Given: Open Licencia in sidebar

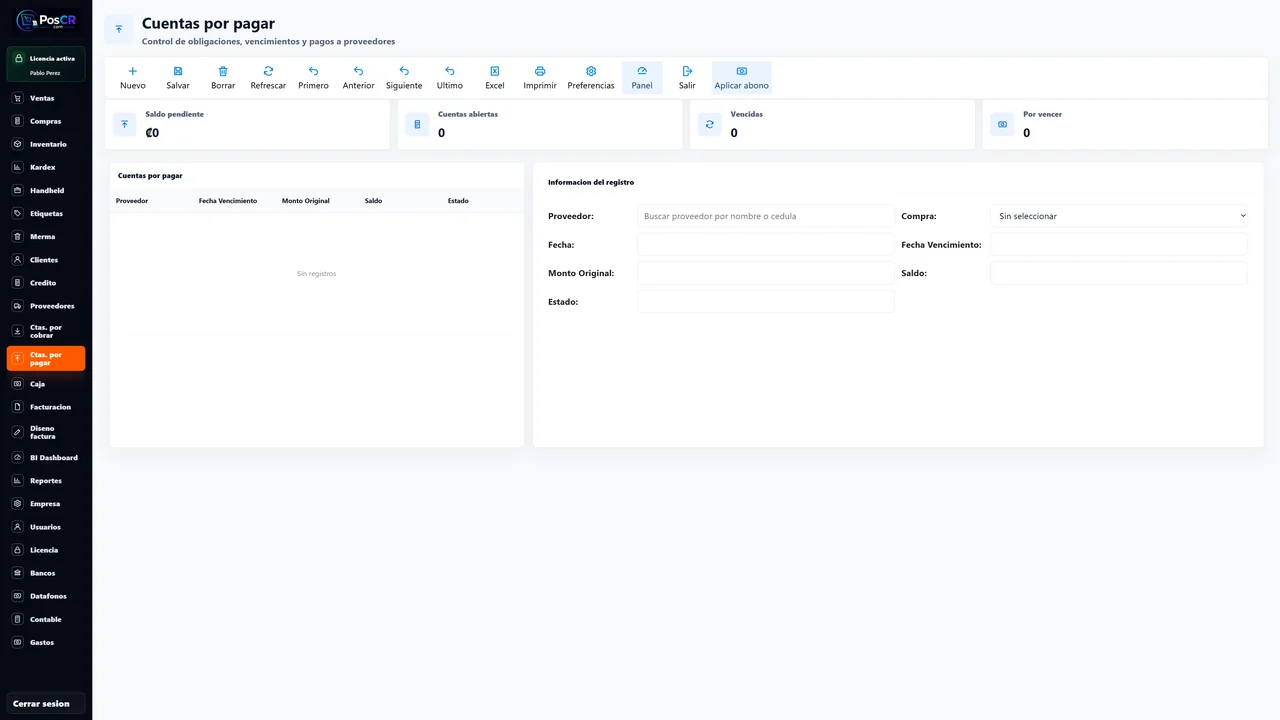Looking at the screenshot, I should tap(46, 549).
